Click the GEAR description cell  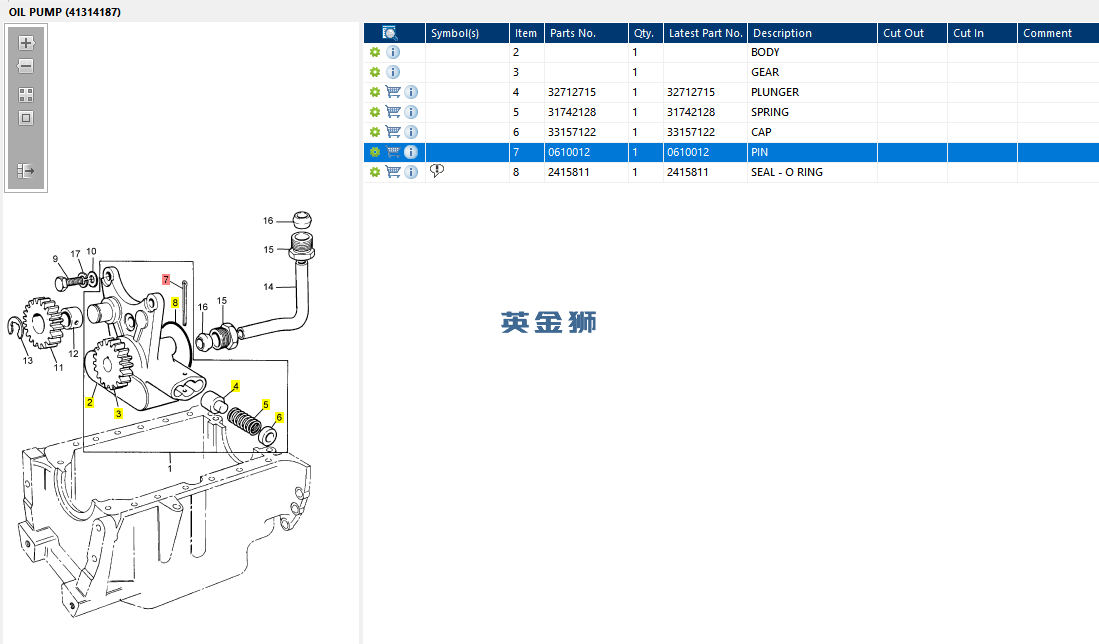click(812, 72)
